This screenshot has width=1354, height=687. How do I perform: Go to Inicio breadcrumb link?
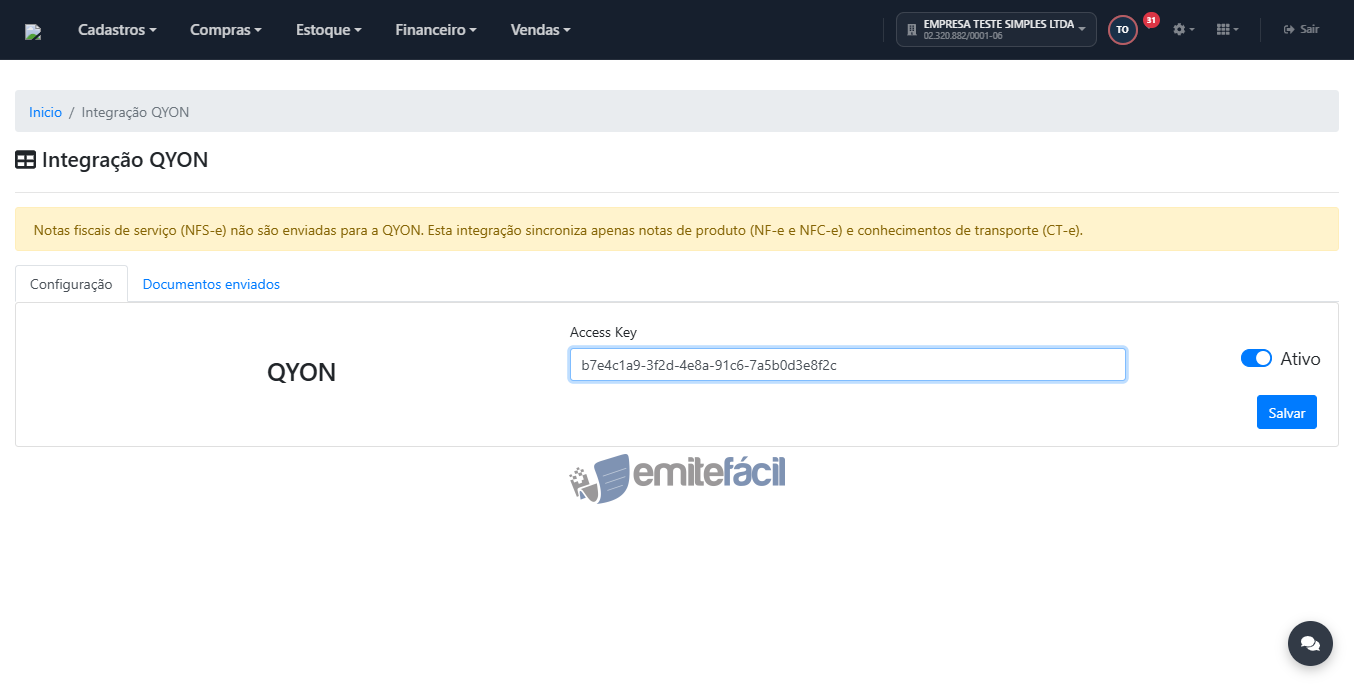click(x=45, y=112)
